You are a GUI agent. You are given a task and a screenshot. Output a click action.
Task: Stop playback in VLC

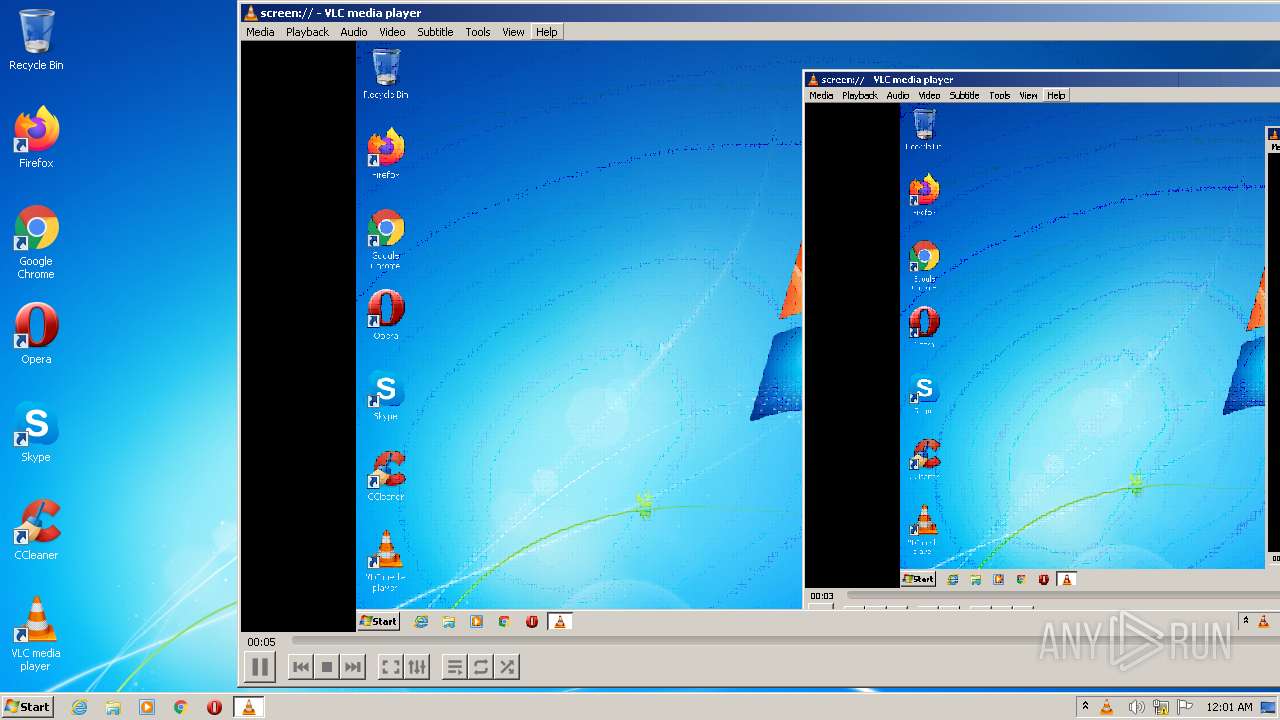[x=326, y=667]
